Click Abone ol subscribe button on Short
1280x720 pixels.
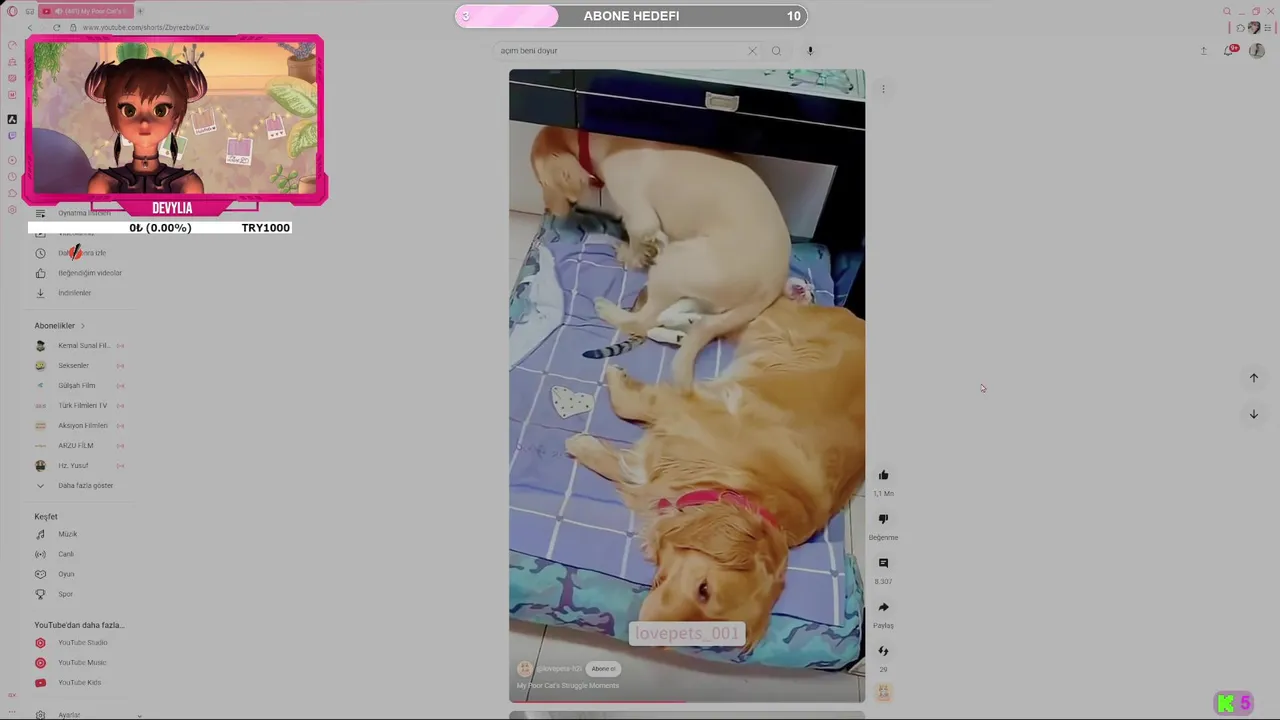603,669
